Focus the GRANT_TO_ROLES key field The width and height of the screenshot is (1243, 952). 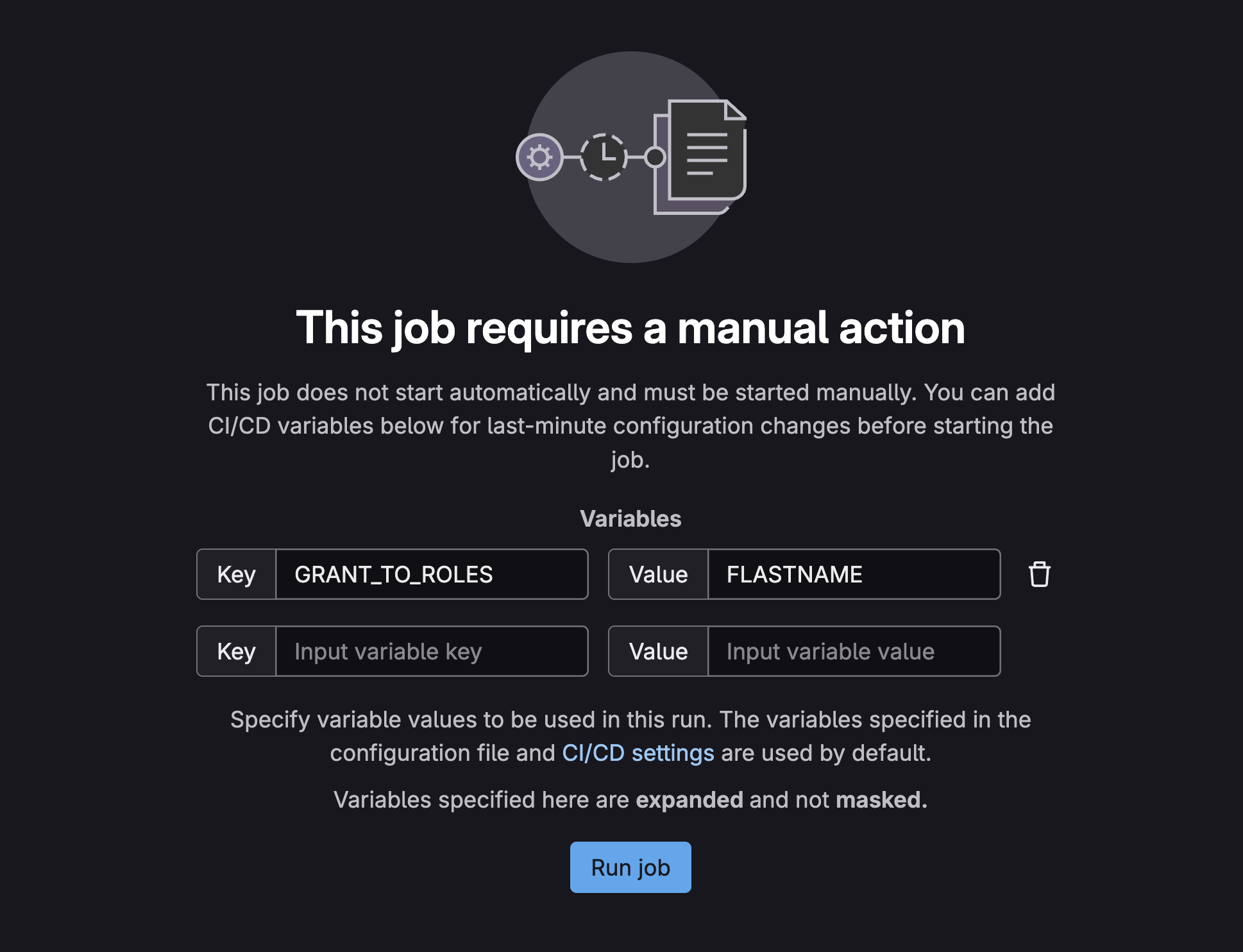(x=432, y=574)
